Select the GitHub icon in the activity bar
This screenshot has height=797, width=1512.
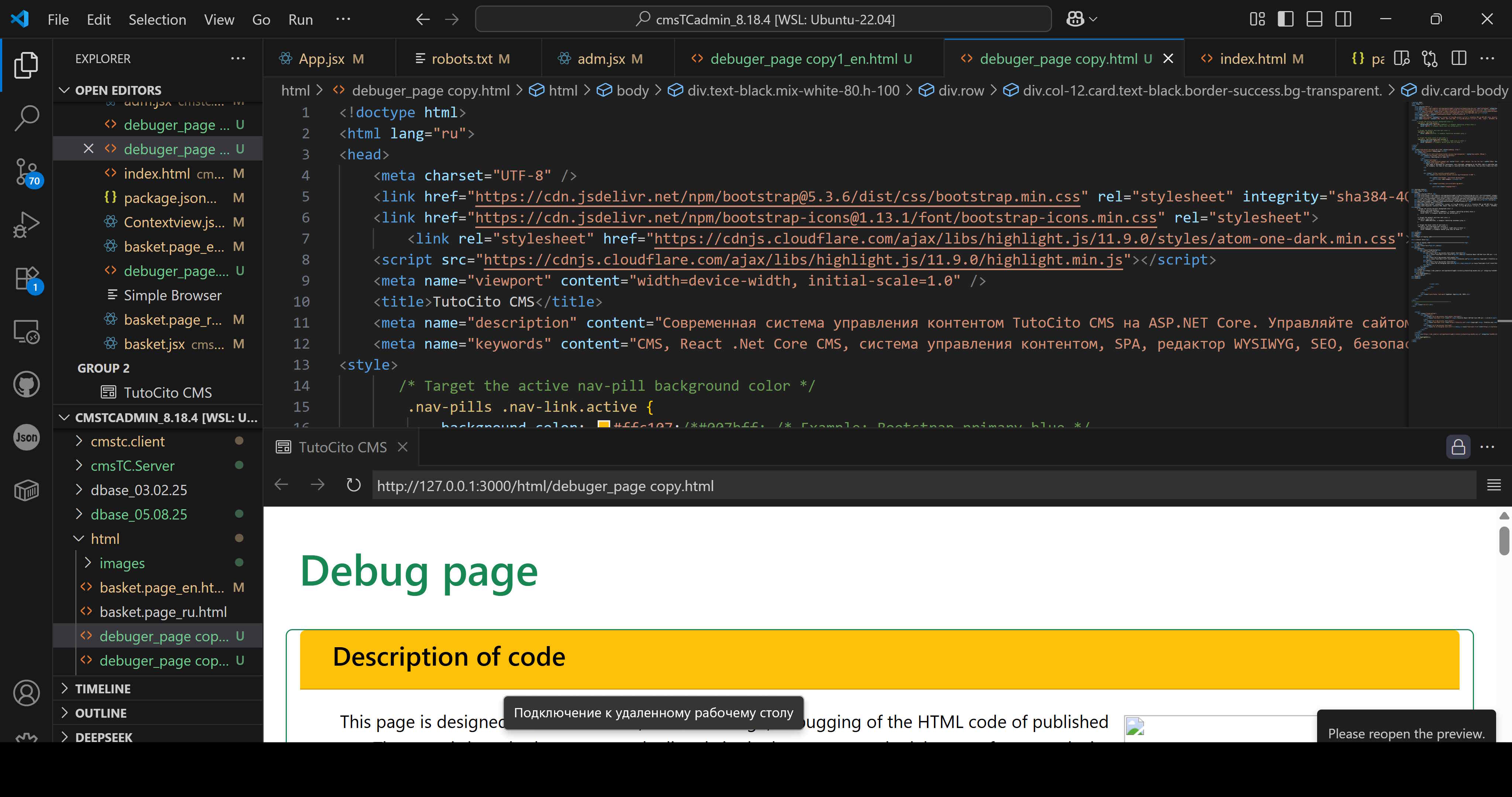coord(27,384)
